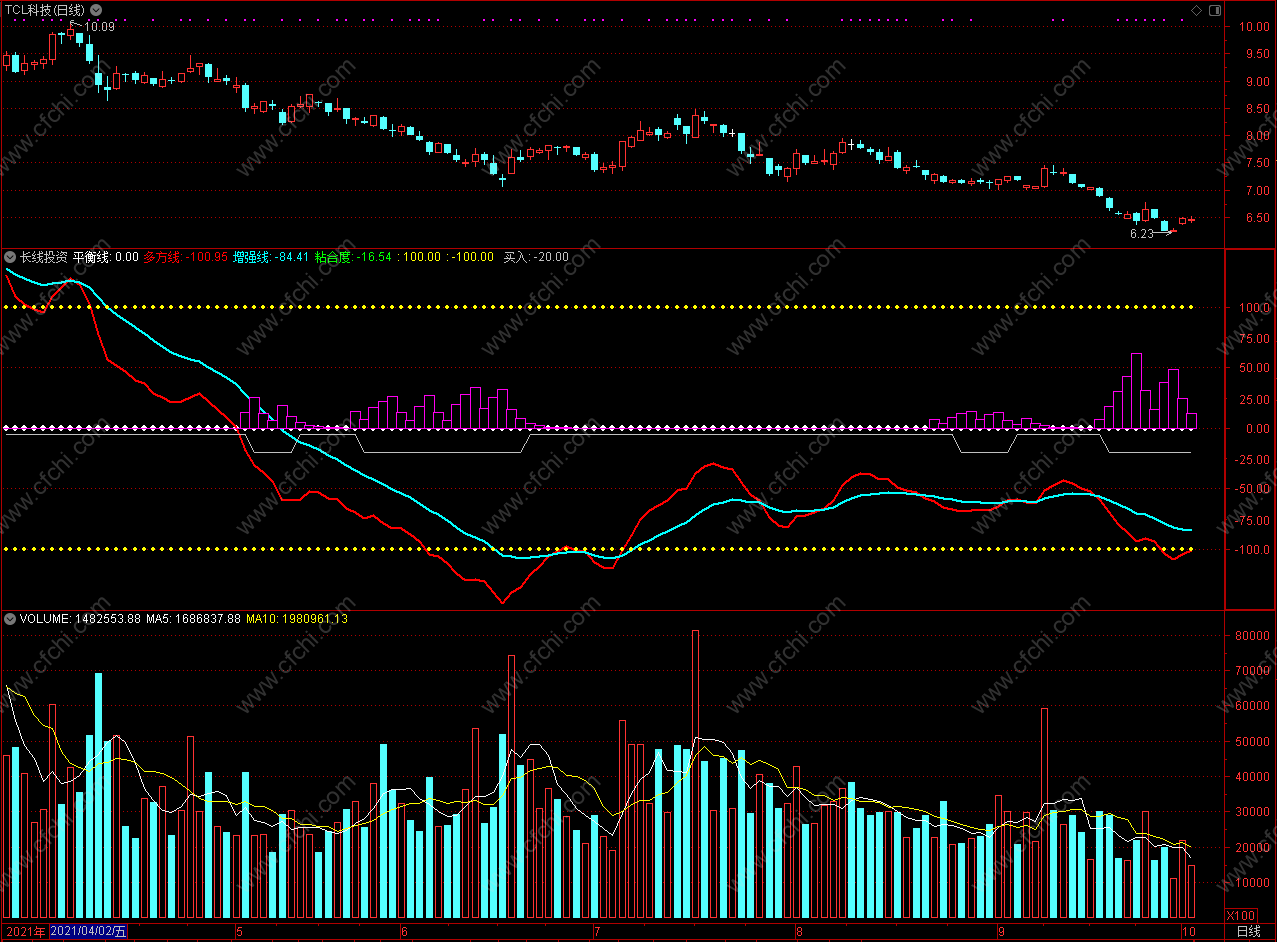The width and height of the screenshot is (1277, 942).
Task: Click the 80000 volume axis label
Action: [1253, 636]
